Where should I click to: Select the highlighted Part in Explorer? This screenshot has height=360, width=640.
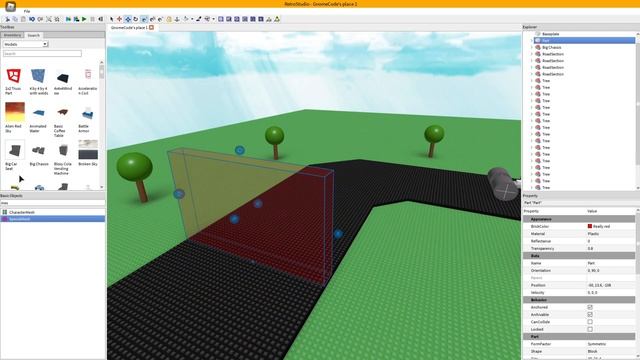(x=584, y=40)
